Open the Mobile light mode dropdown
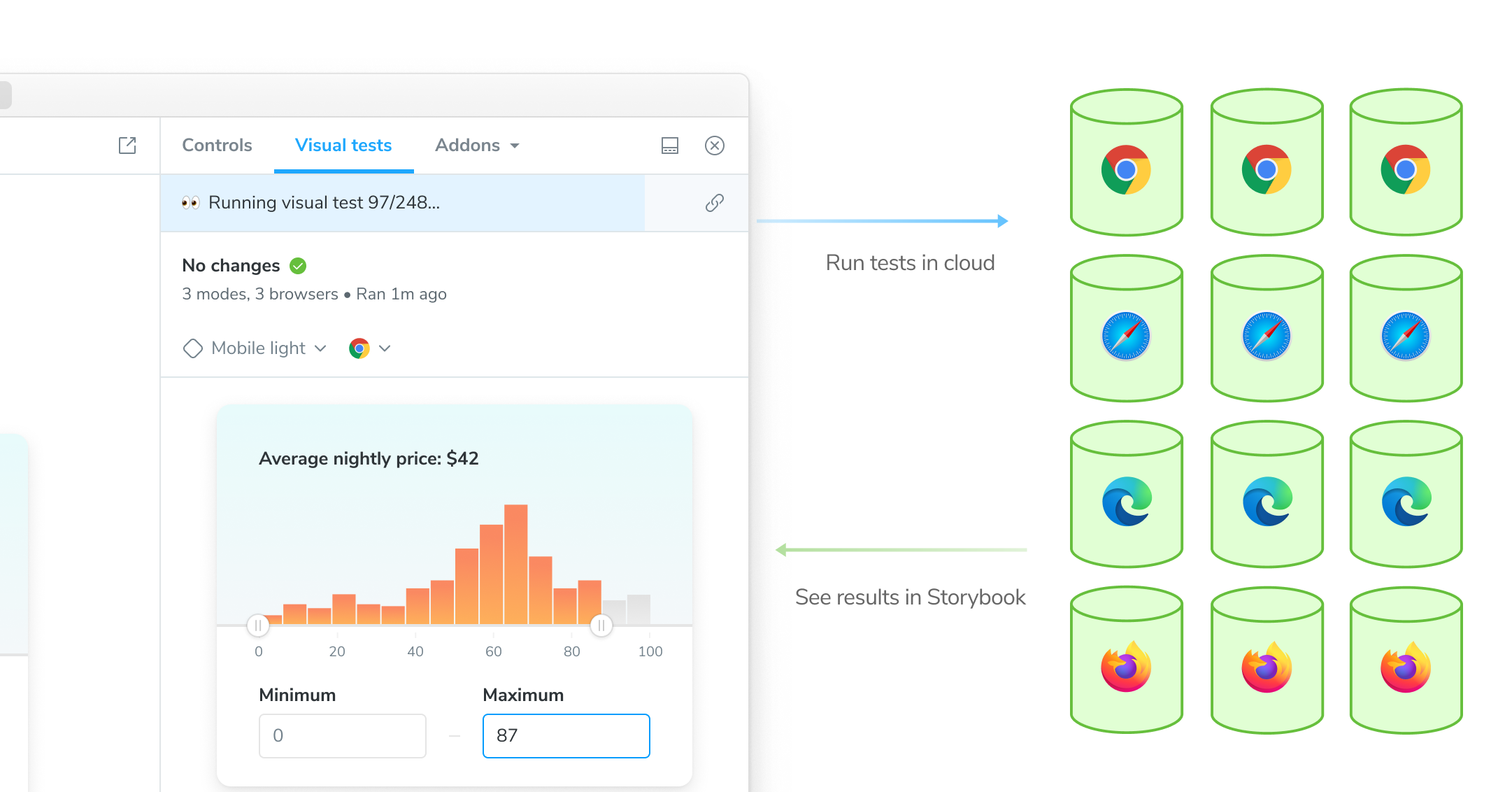Image resolution: width=1512 pixels, height=792 pixels. (256, 348)
